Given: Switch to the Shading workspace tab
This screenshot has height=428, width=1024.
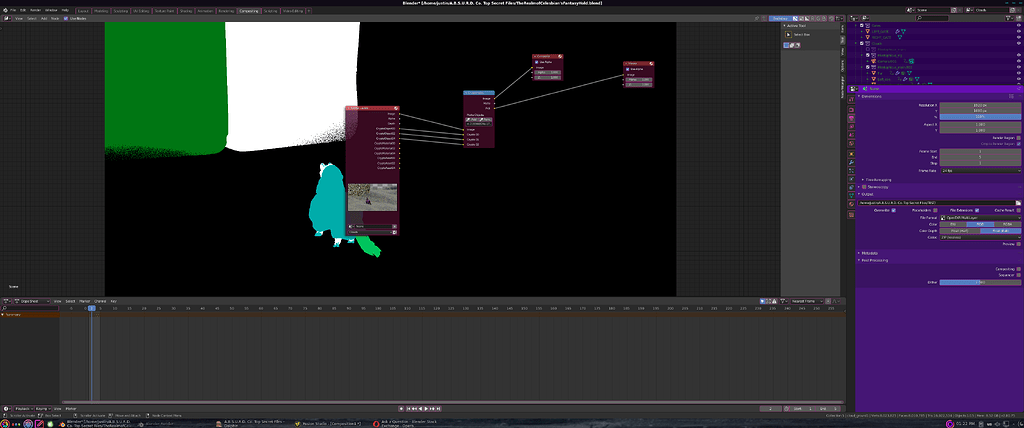Looking at the screenshot, I should pyautogui.click(x=186, y=10).
